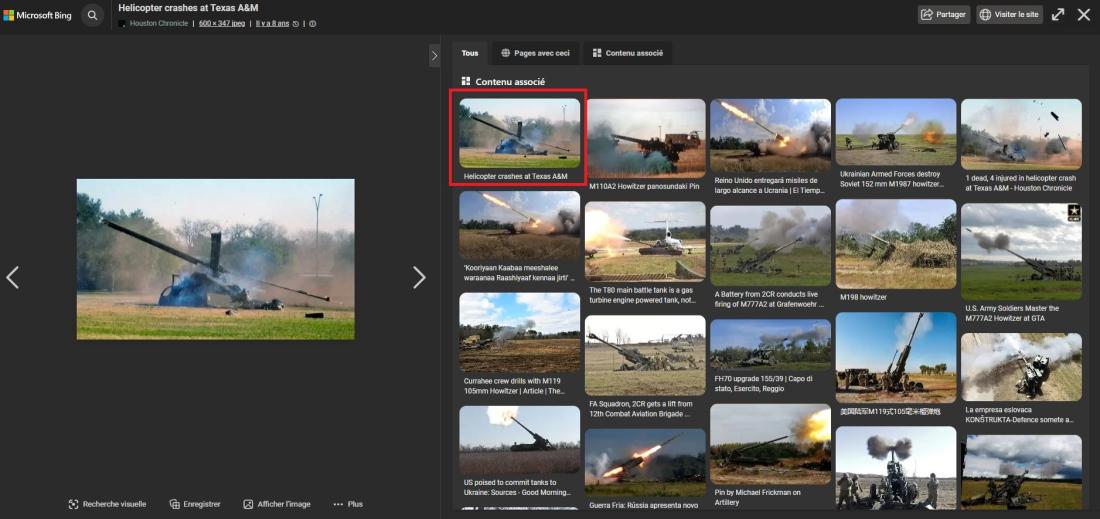Expand image to full screen view
Image resolution: width=1100 pixels, height=519 pixels.
click(x=1057, y=15)
